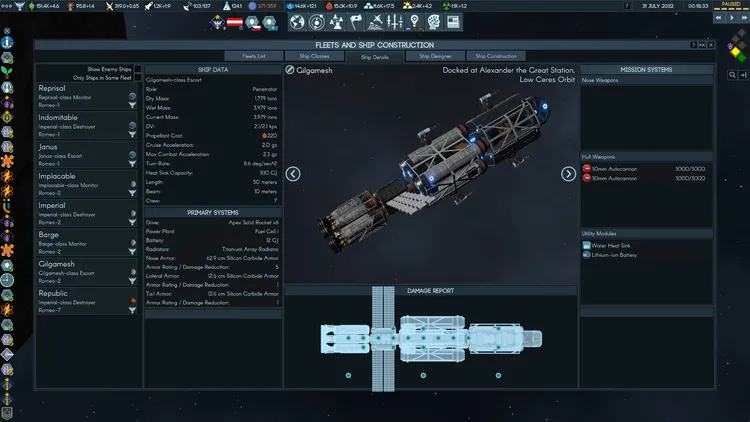Switch to Fleets List tab
The width and height of the screenshot is (750, 422).
254,56
